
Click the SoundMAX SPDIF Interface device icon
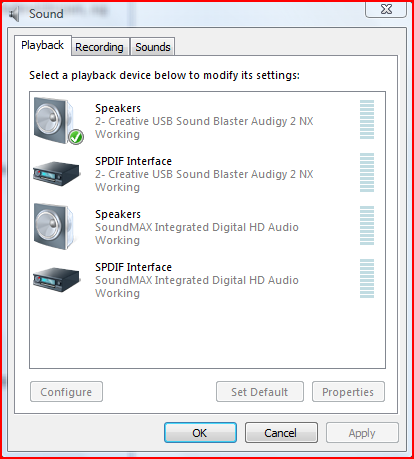57,279
